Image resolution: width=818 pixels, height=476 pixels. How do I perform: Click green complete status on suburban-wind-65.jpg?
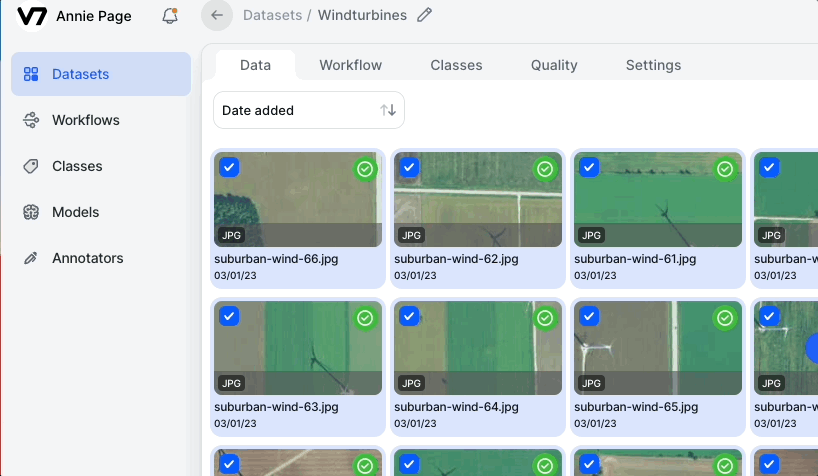pos(725,318)
